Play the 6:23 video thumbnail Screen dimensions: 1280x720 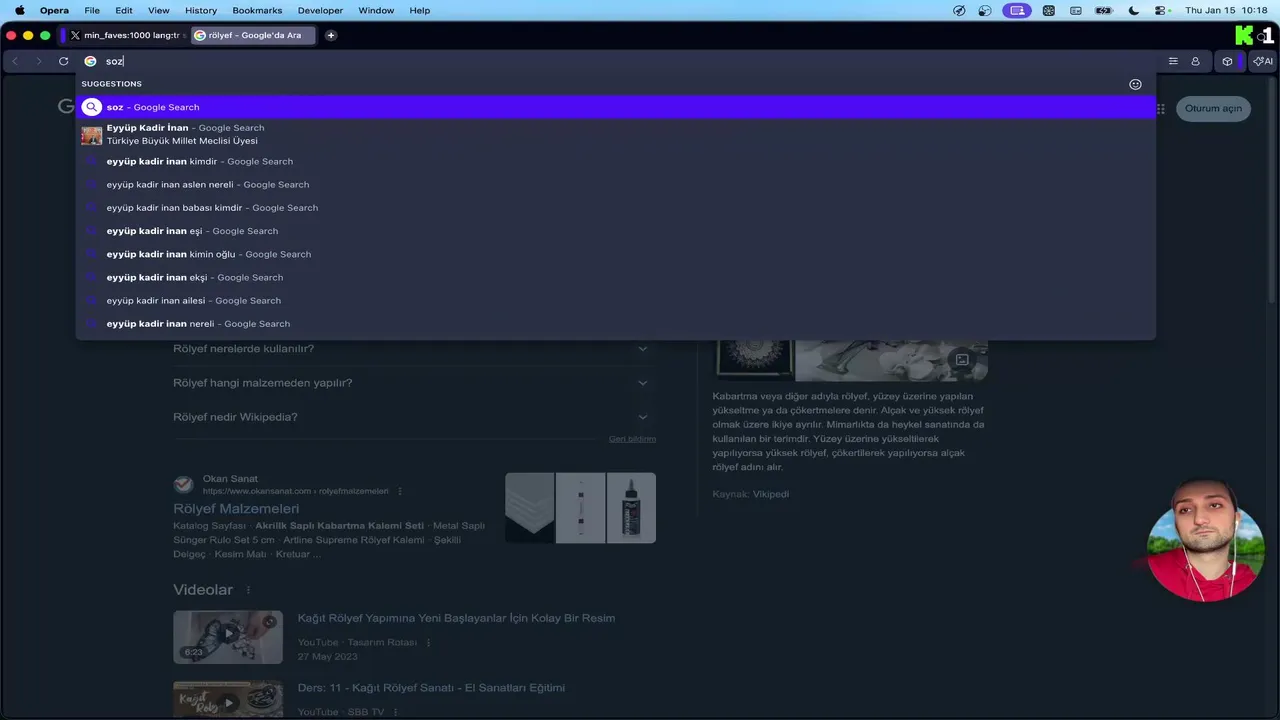point(228,637)
